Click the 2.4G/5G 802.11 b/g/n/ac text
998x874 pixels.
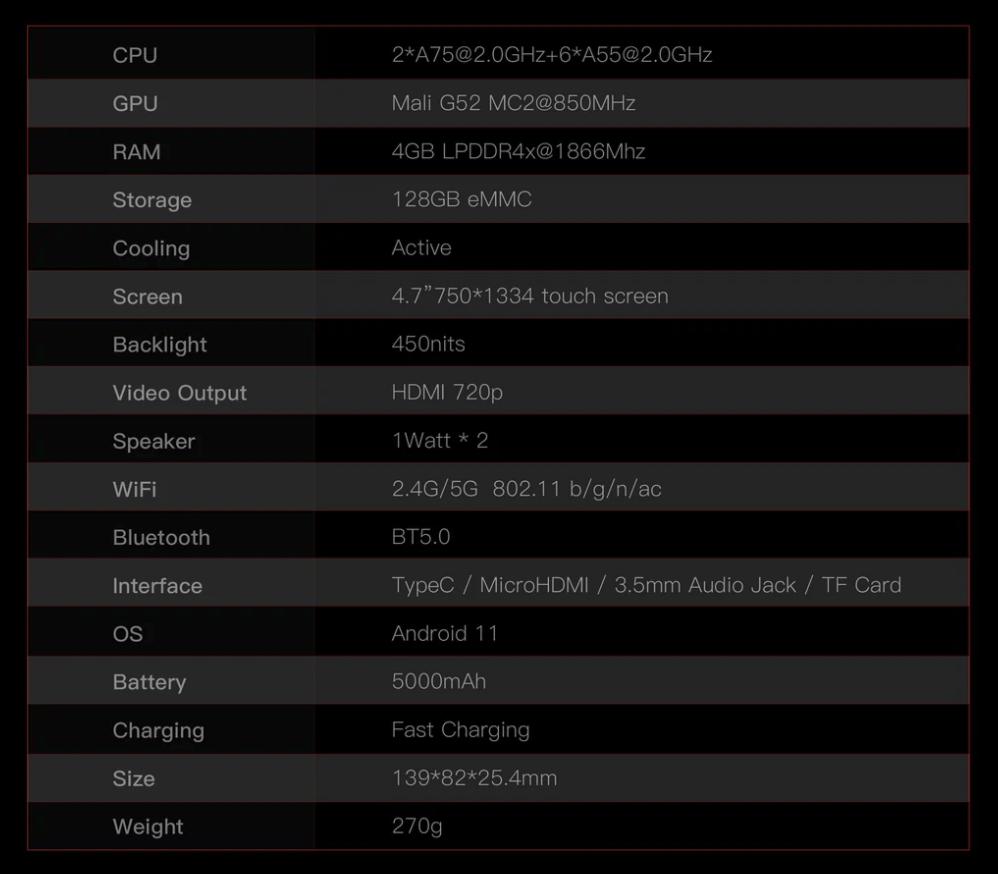click(x=526, y=489)
